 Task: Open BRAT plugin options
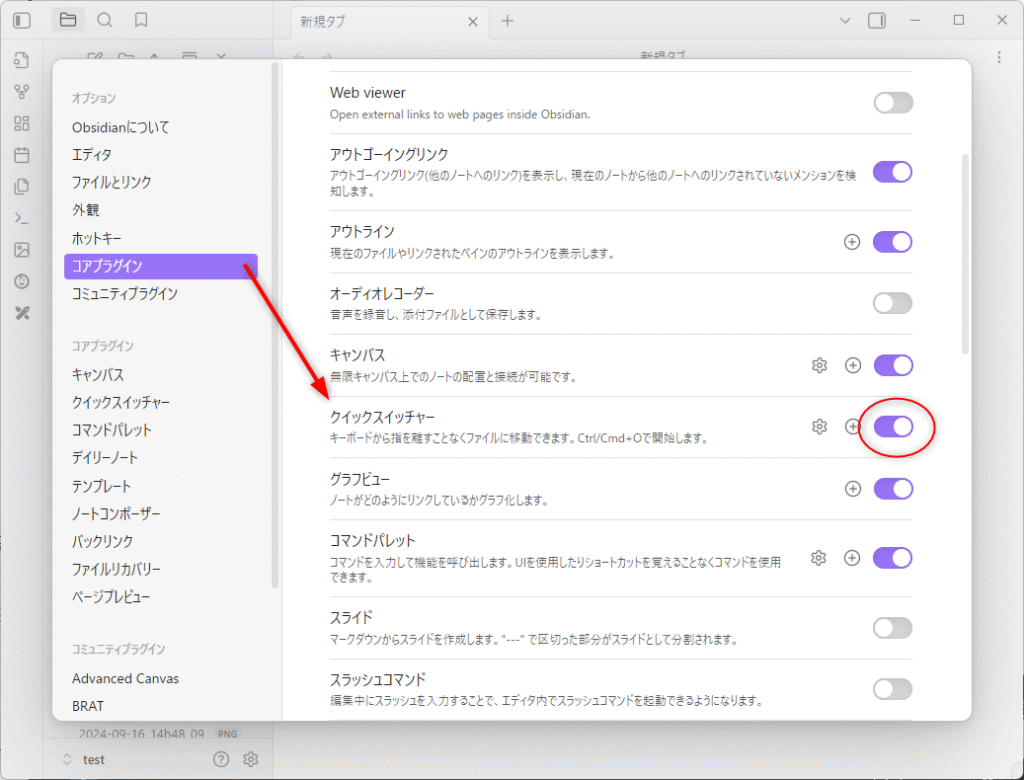(161, 706)
